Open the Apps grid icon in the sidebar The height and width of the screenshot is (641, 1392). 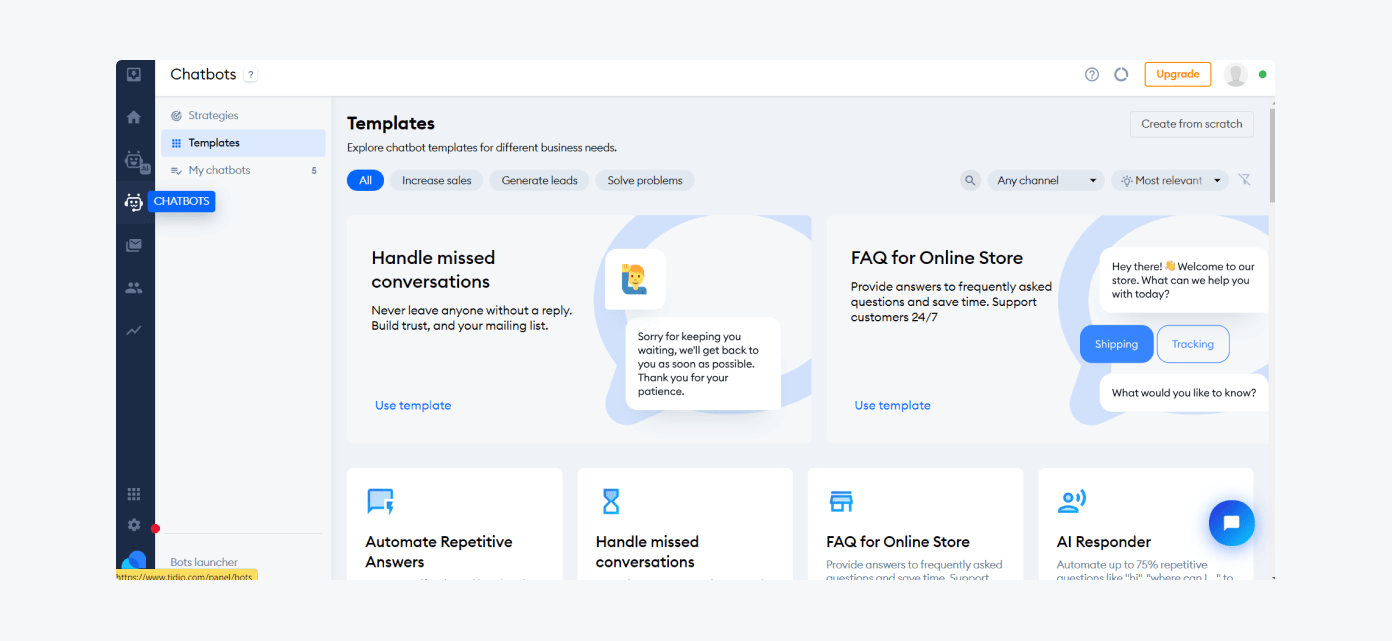tap(133, 493)
